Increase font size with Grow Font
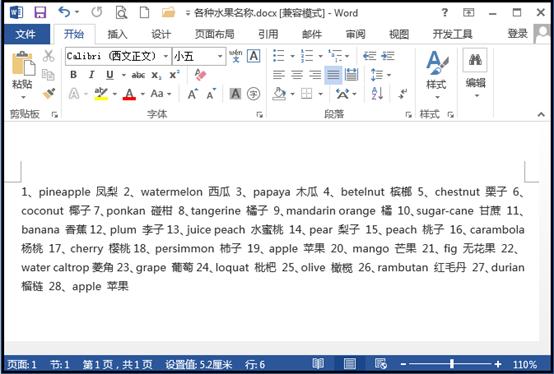This screenshot has width=554, height=374. tap(193, 94)
